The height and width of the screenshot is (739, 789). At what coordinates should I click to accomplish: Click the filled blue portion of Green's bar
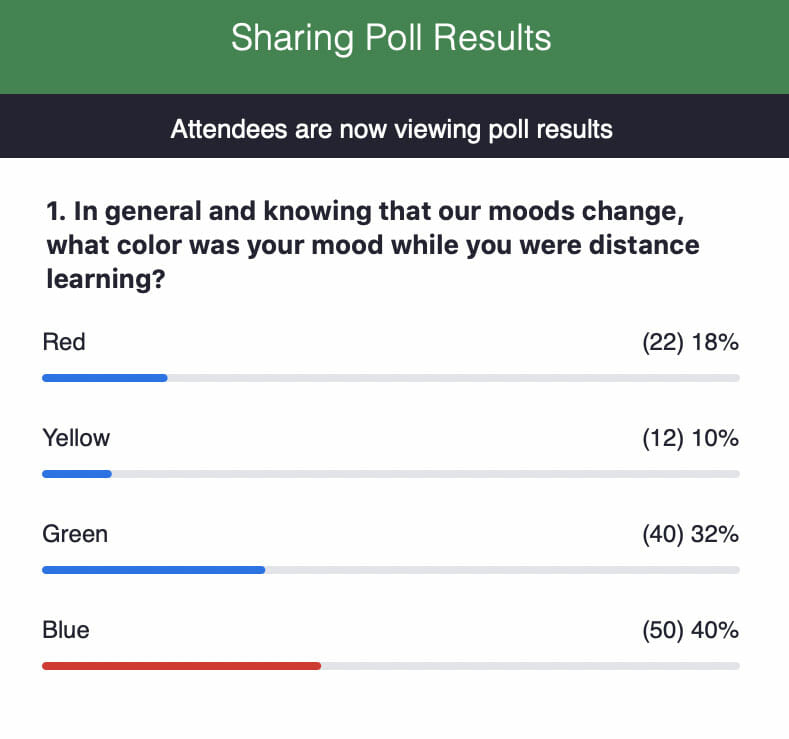(153, 570)
